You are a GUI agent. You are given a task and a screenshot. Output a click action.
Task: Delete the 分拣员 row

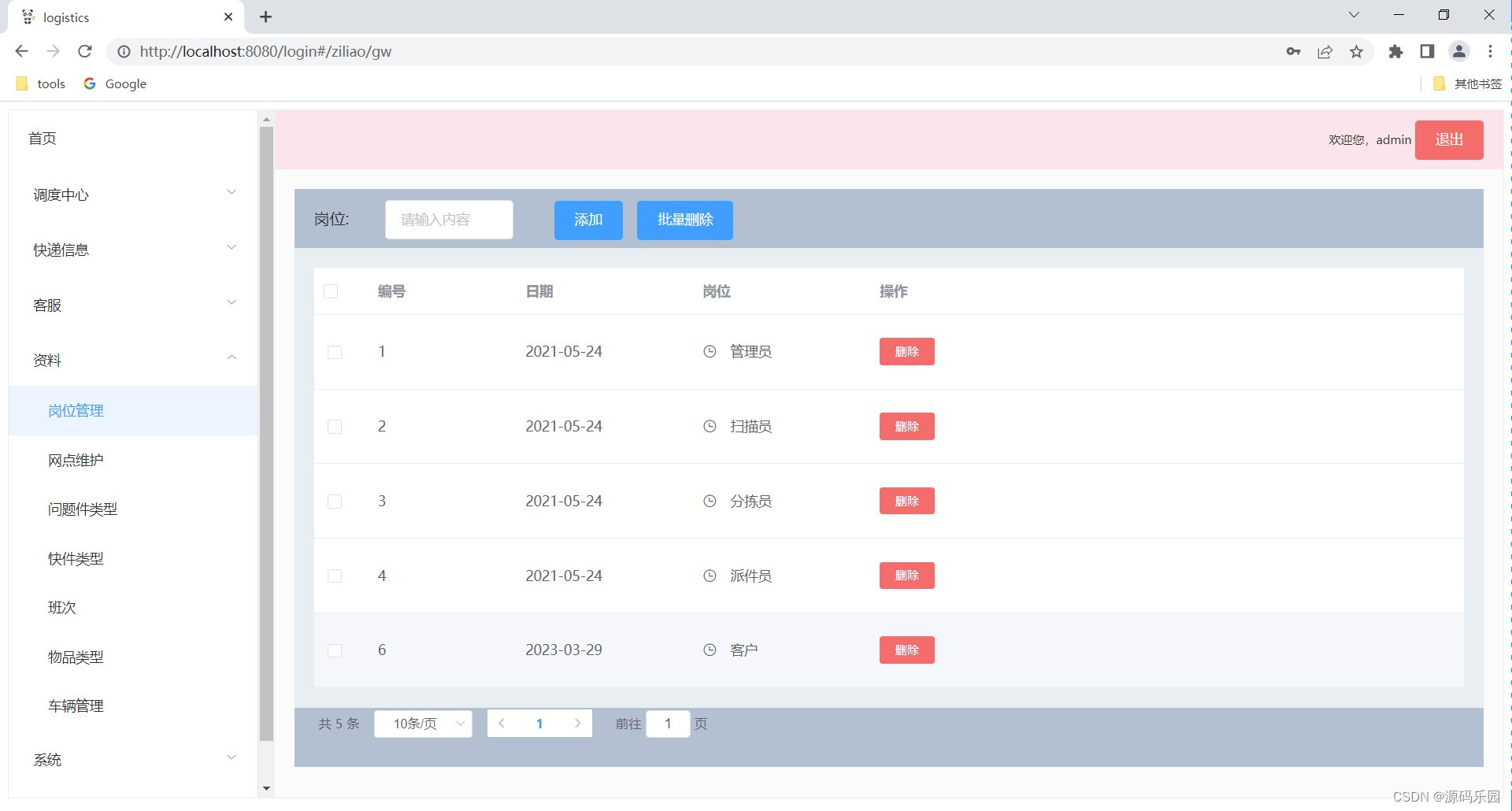click(x=907, y=501)
